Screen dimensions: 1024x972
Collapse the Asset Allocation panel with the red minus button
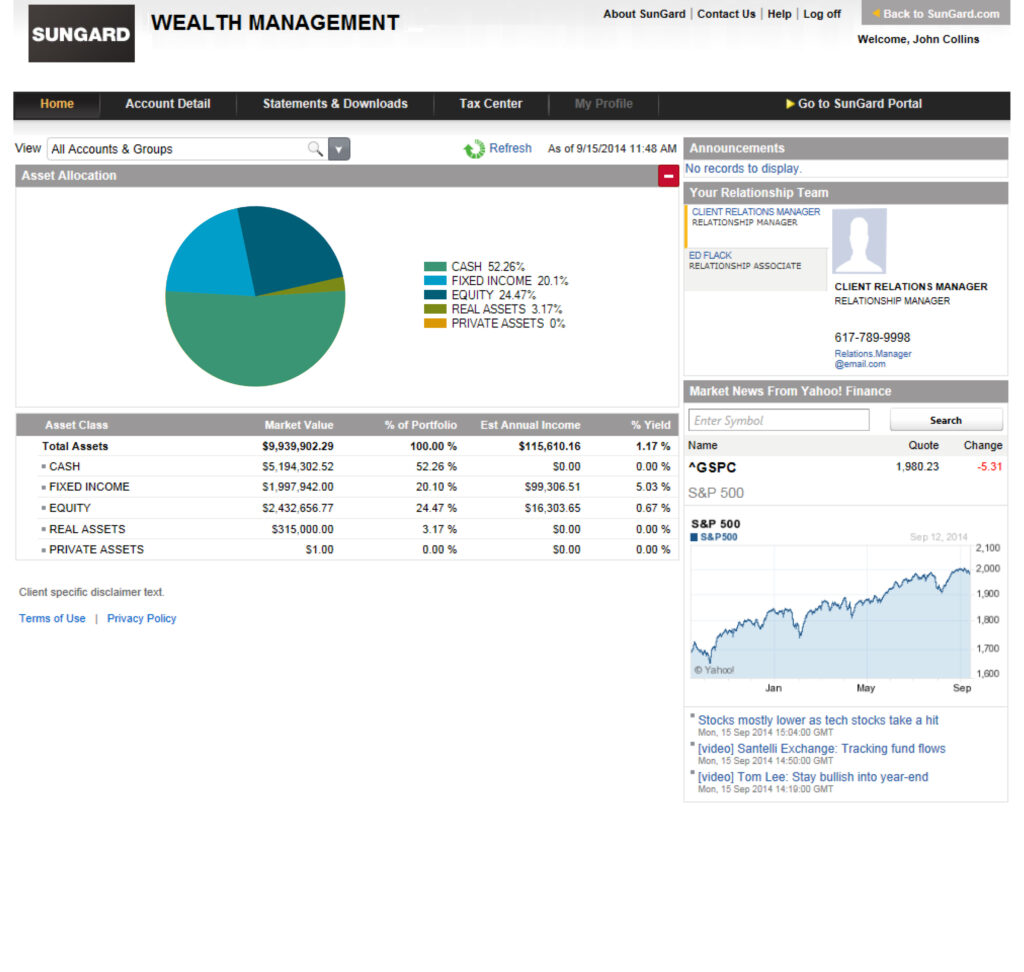(x=668, y=176)
